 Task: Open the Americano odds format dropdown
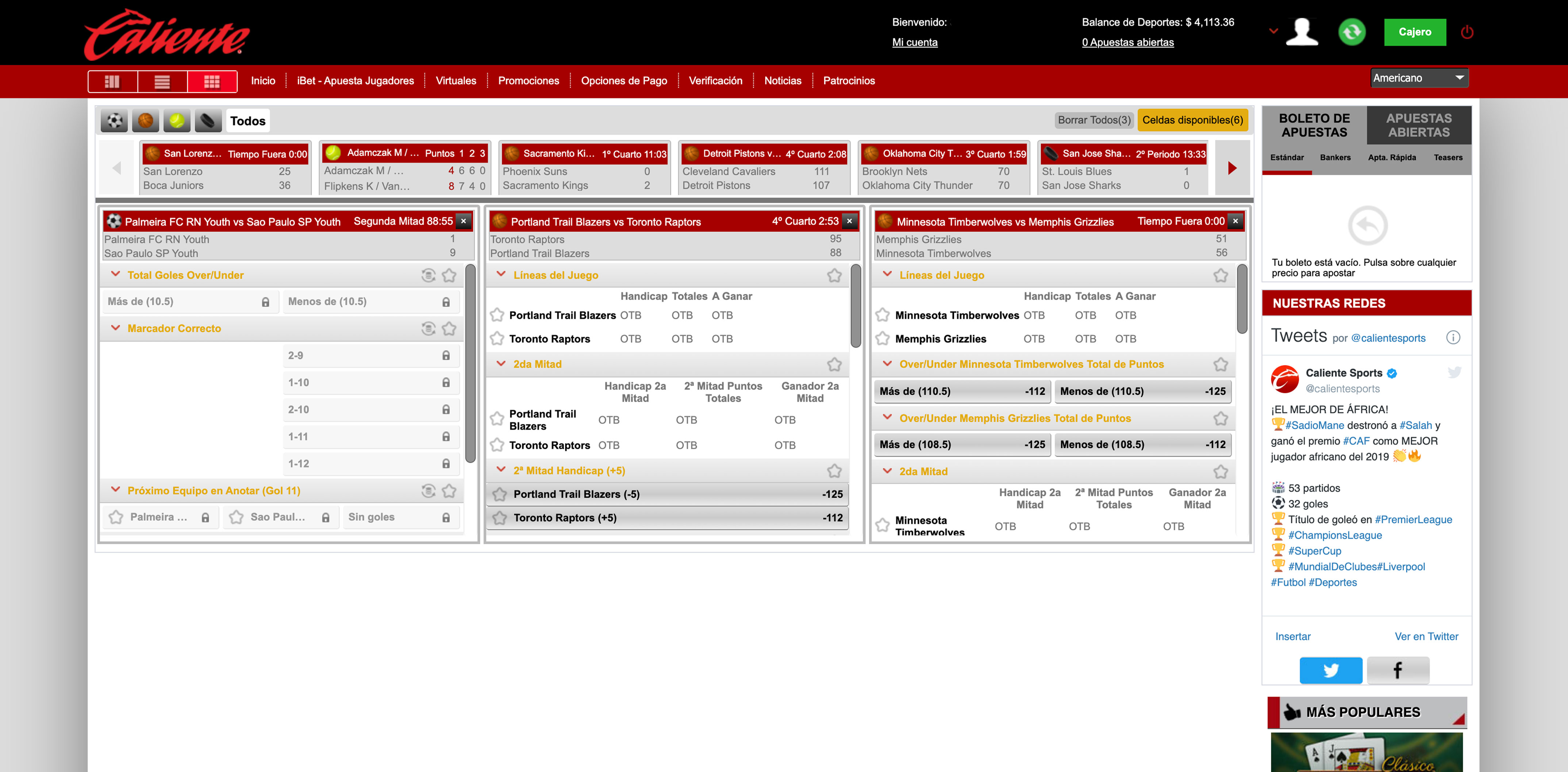(1419, 78)
